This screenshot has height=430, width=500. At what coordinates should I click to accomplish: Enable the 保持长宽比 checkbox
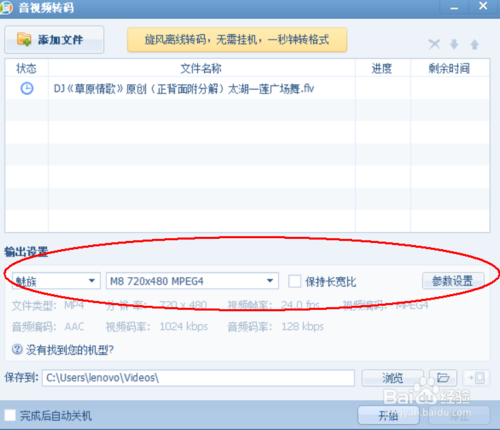(294, 281)
